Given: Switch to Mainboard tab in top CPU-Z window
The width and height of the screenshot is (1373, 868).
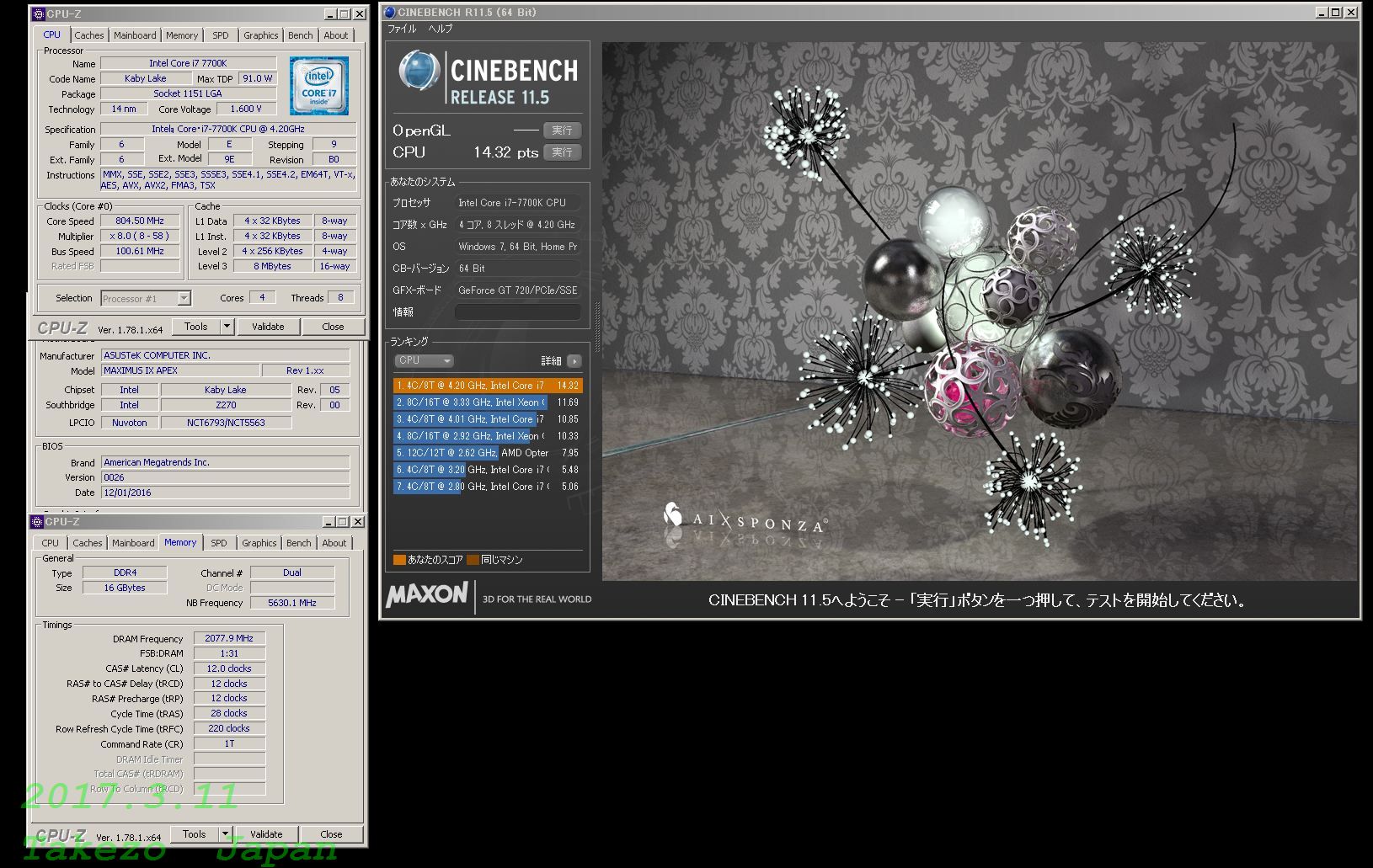Looking at the screenshot, I should click(135, 35).
